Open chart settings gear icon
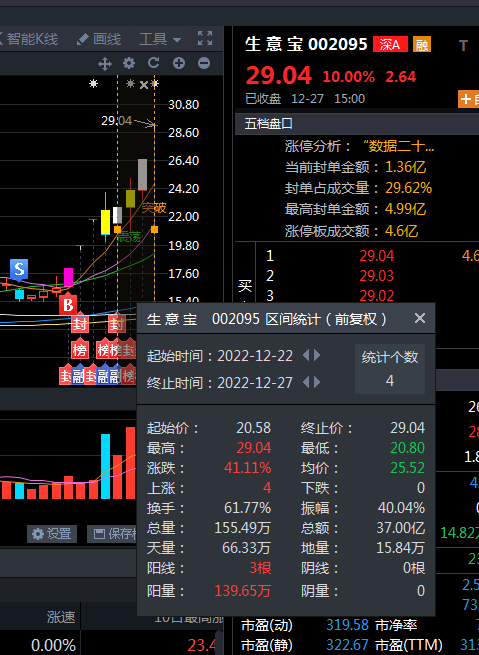The height and width of the screenshot is (655, 479). coord(129,63)
